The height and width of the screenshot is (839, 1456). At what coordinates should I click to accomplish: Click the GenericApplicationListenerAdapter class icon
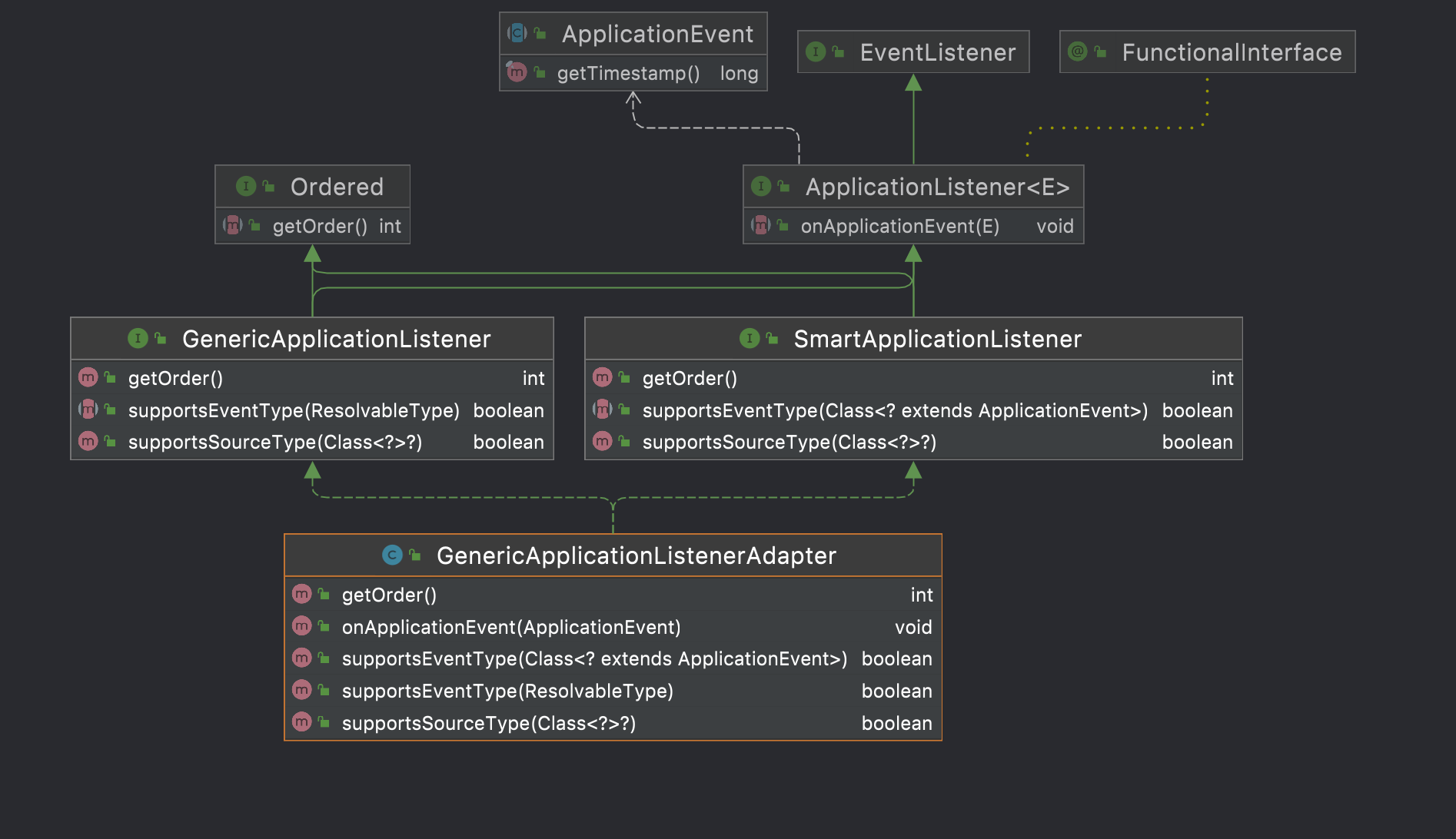coord(392,555)
